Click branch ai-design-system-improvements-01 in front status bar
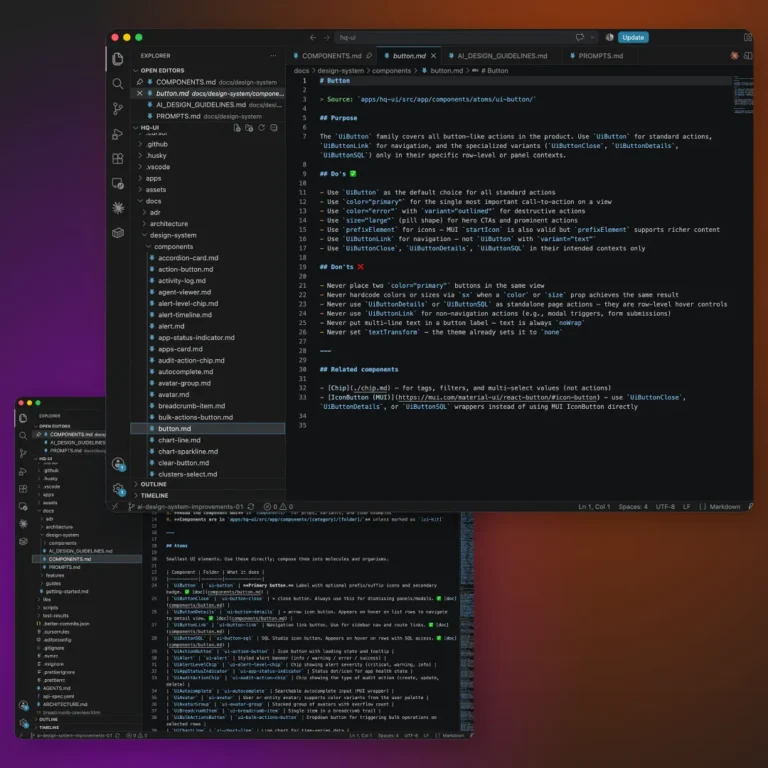Image resolution: width=768 pixels, height=768 pixels. pyautogui.click(x=186, y=506)
